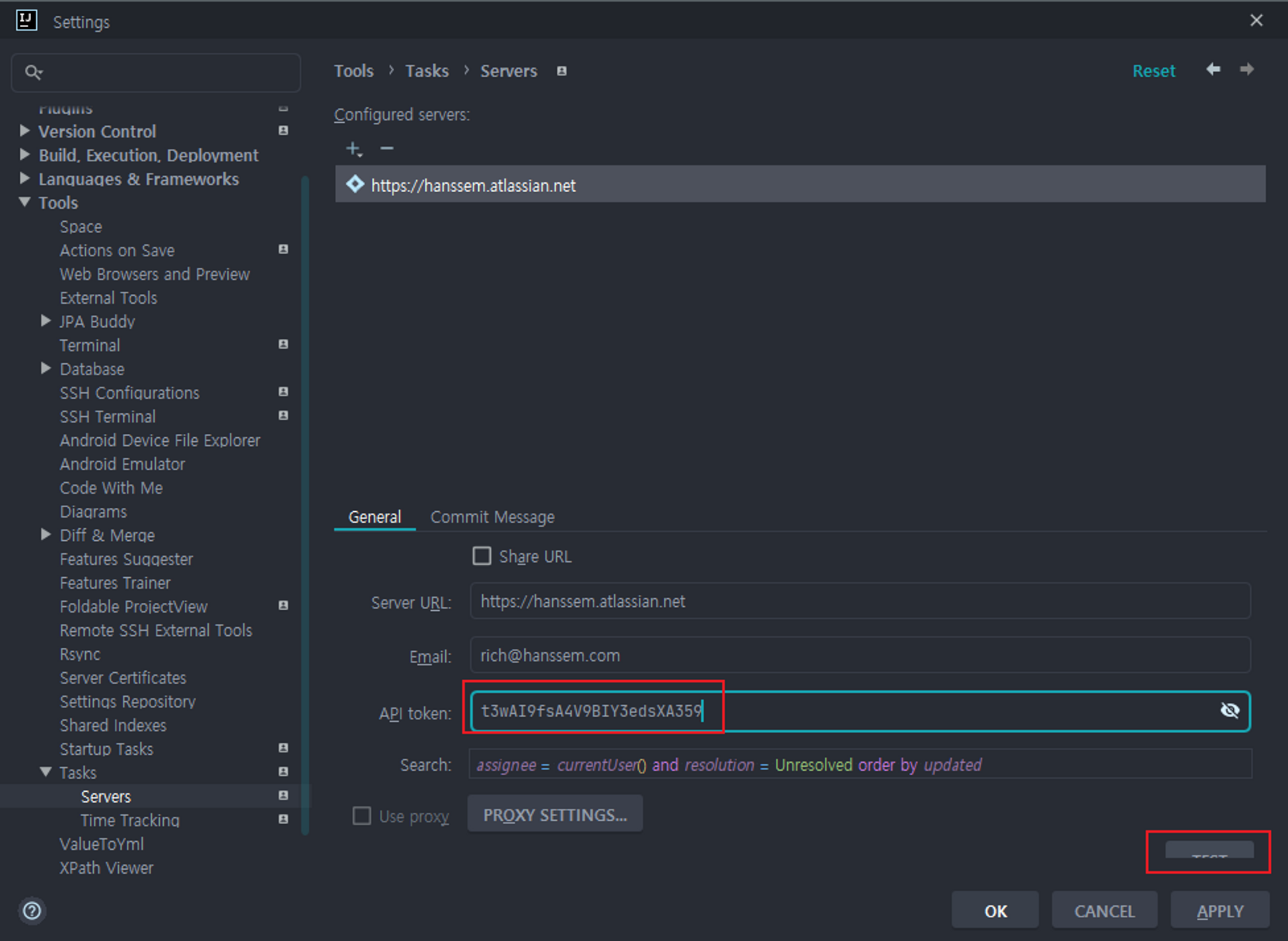1288x941 pixels.
Task: Enable the Use proxy checkbox
Action: coord(362,816)
